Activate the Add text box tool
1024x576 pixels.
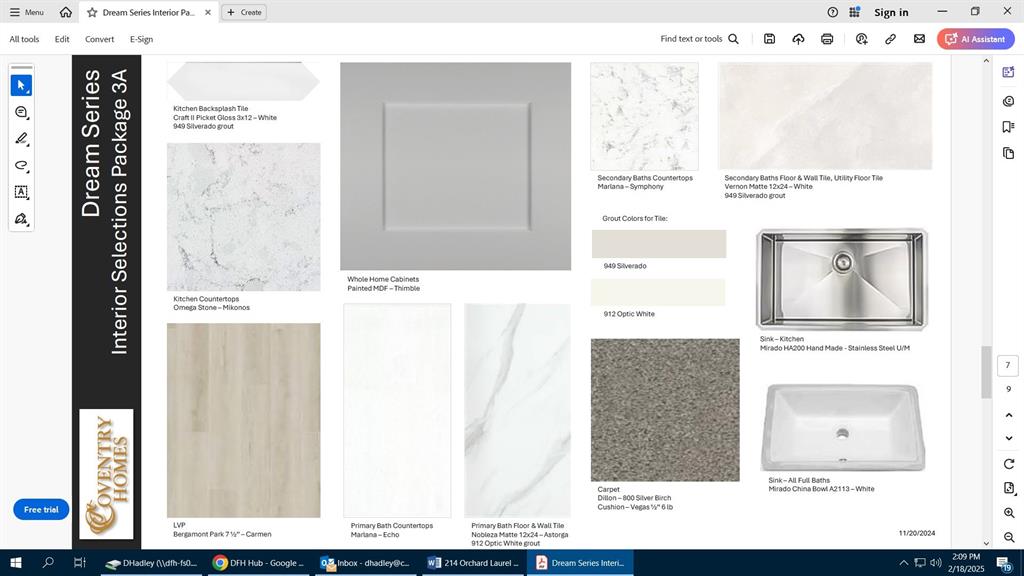(21, 192)
